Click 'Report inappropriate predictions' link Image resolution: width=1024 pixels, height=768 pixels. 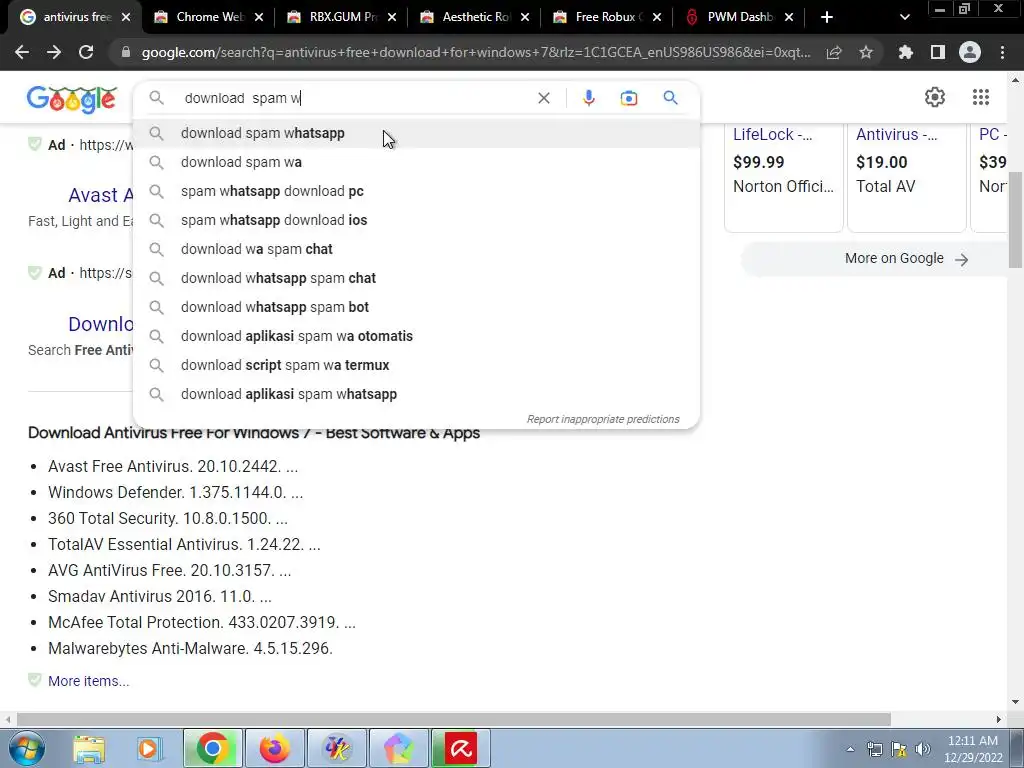pos(603,419)
